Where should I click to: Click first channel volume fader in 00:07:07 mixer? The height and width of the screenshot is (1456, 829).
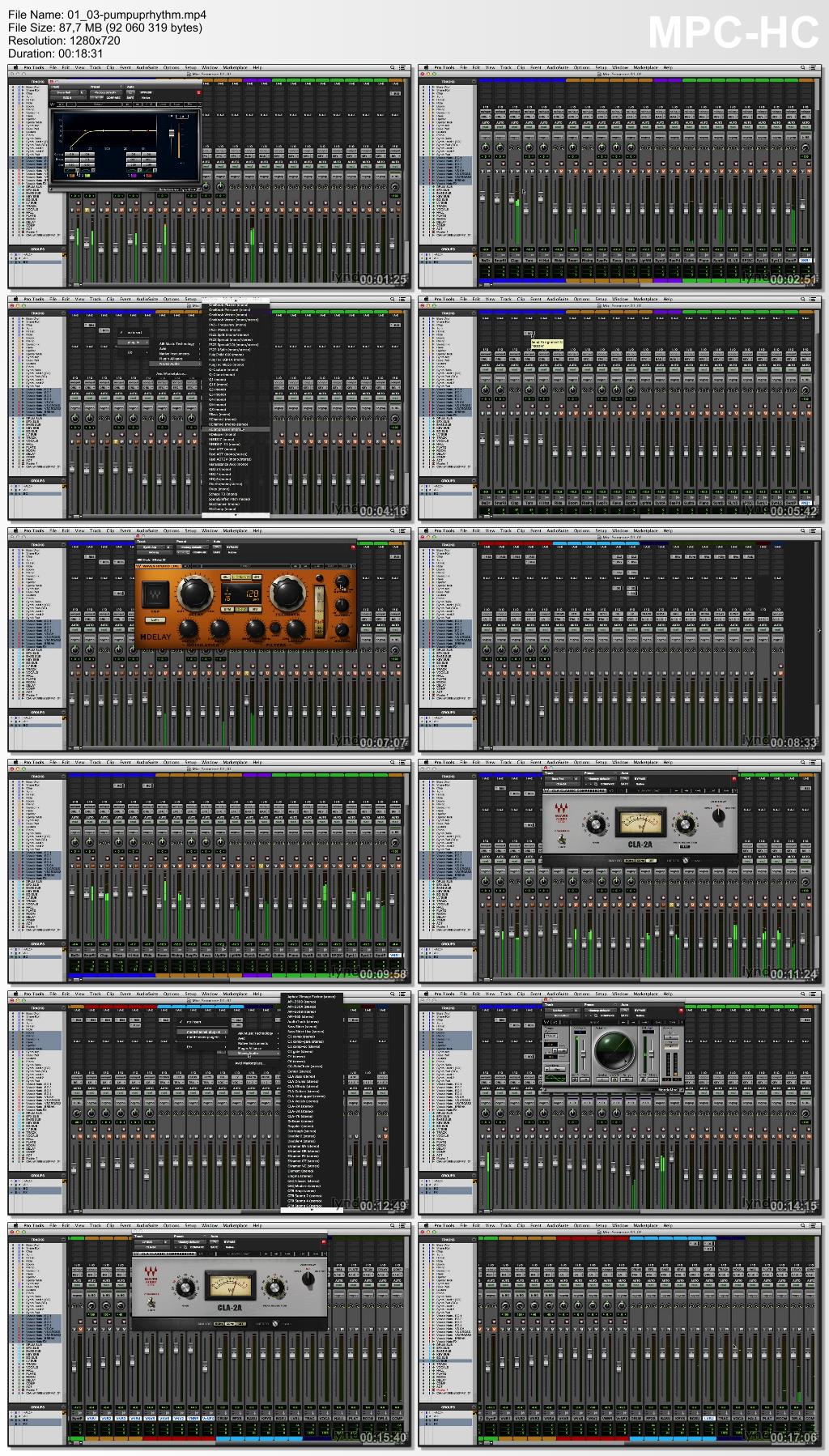pos(72,698)
